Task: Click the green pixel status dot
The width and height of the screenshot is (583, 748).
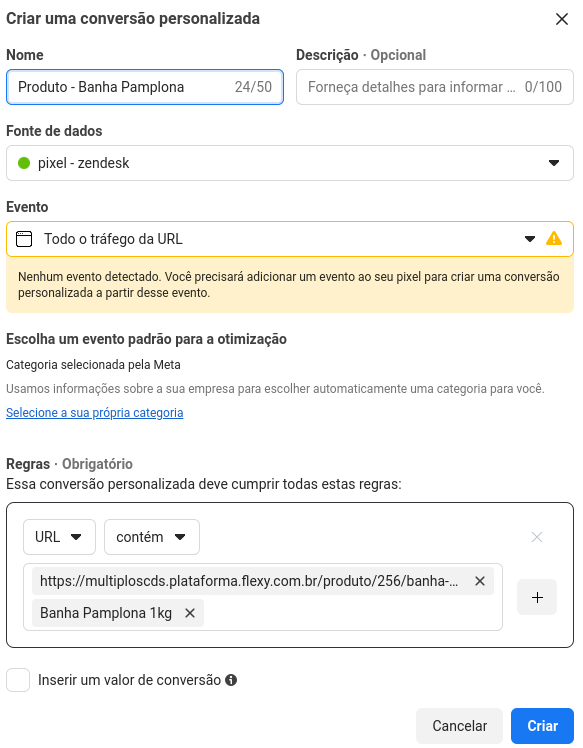Action: click(24, 163)
